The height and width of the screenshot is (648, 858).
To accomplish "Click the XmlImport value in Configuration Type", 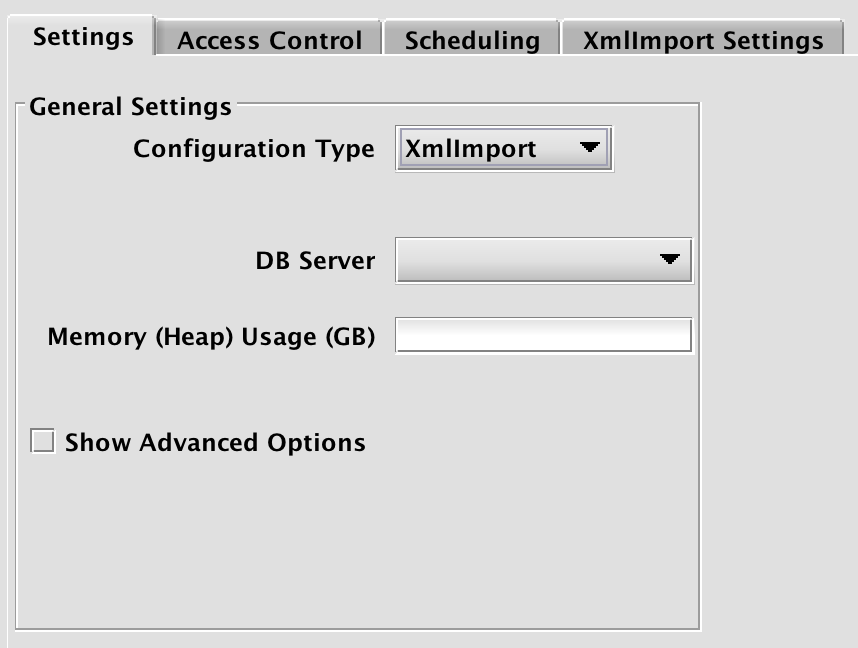I will (470, 149).
